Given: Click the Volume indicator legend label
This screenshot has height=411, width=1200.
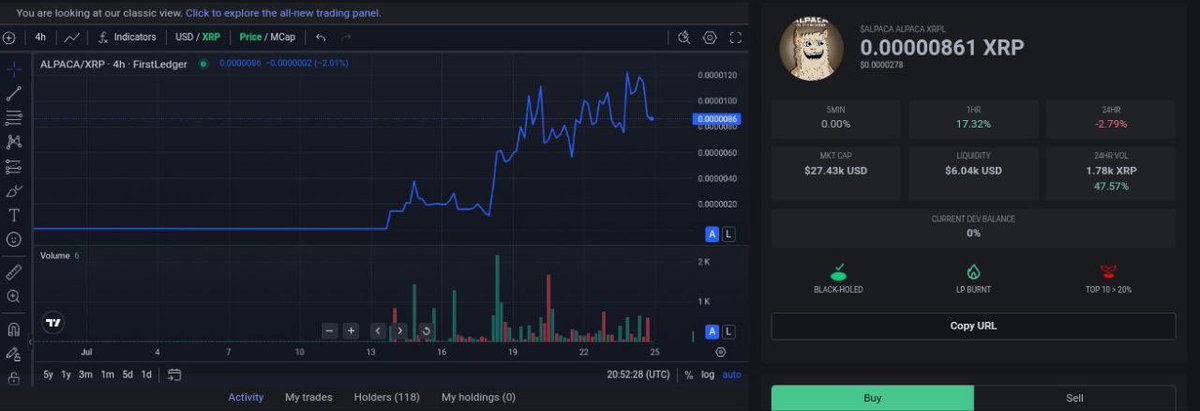Looking at the screenshot, I should tap(55, 256).
